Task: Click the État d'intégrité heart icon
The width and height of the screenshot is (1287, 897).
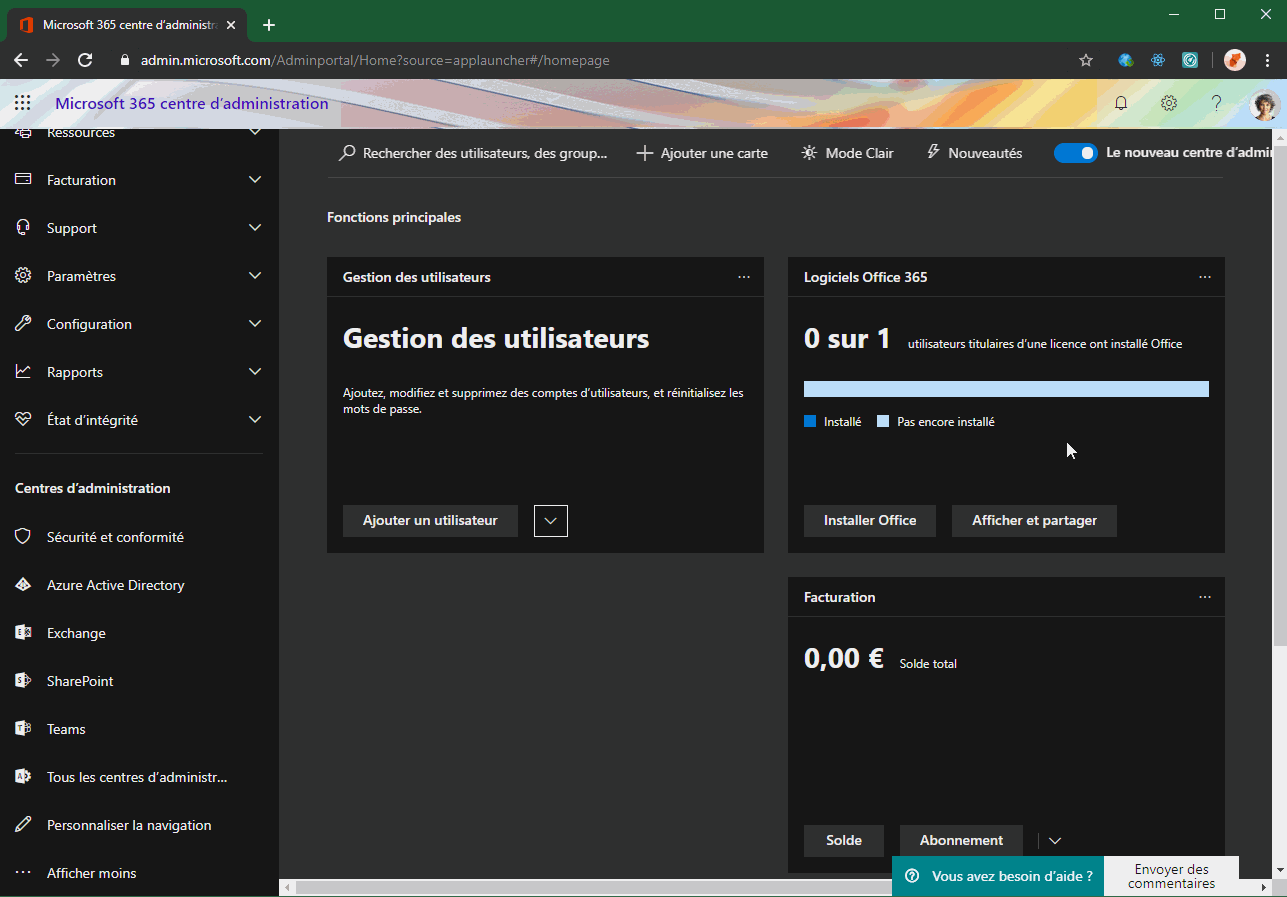Action: (x=24, y=420)
